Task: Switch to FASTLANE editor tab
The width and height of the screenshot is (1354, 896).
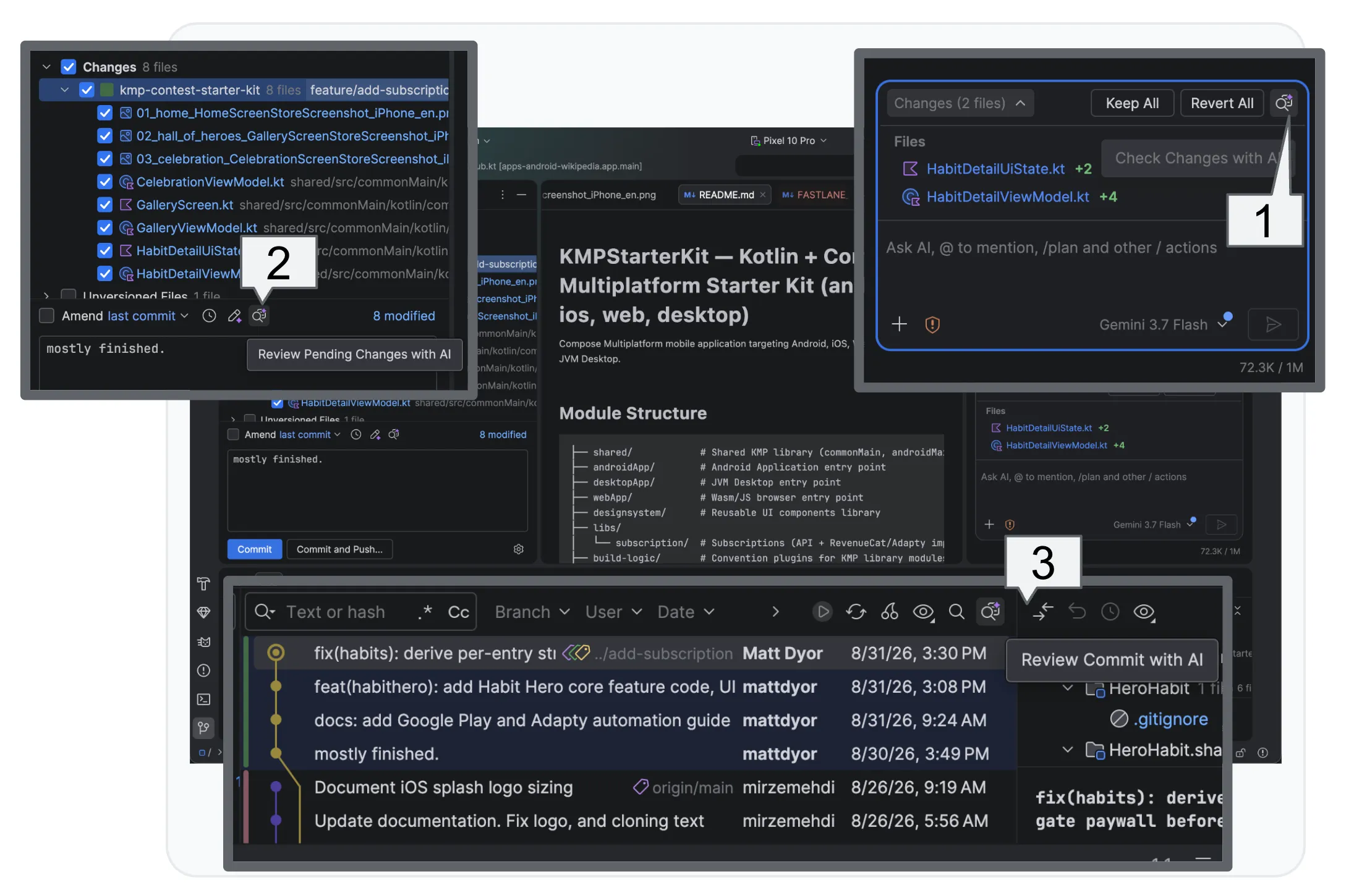Action: coord(814,195)
